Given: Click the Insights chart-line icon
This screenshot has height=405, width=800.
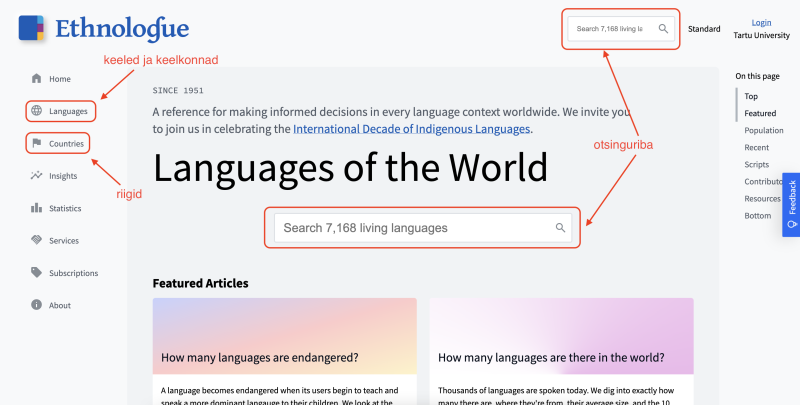Looking at the screenshot, I should 36,175.
